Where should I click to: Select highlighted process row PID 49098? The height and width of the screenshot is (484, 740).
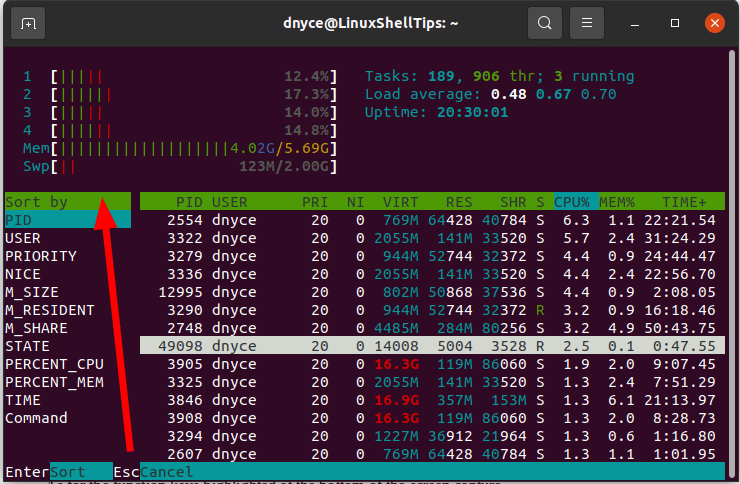click(x=432, y=346)
